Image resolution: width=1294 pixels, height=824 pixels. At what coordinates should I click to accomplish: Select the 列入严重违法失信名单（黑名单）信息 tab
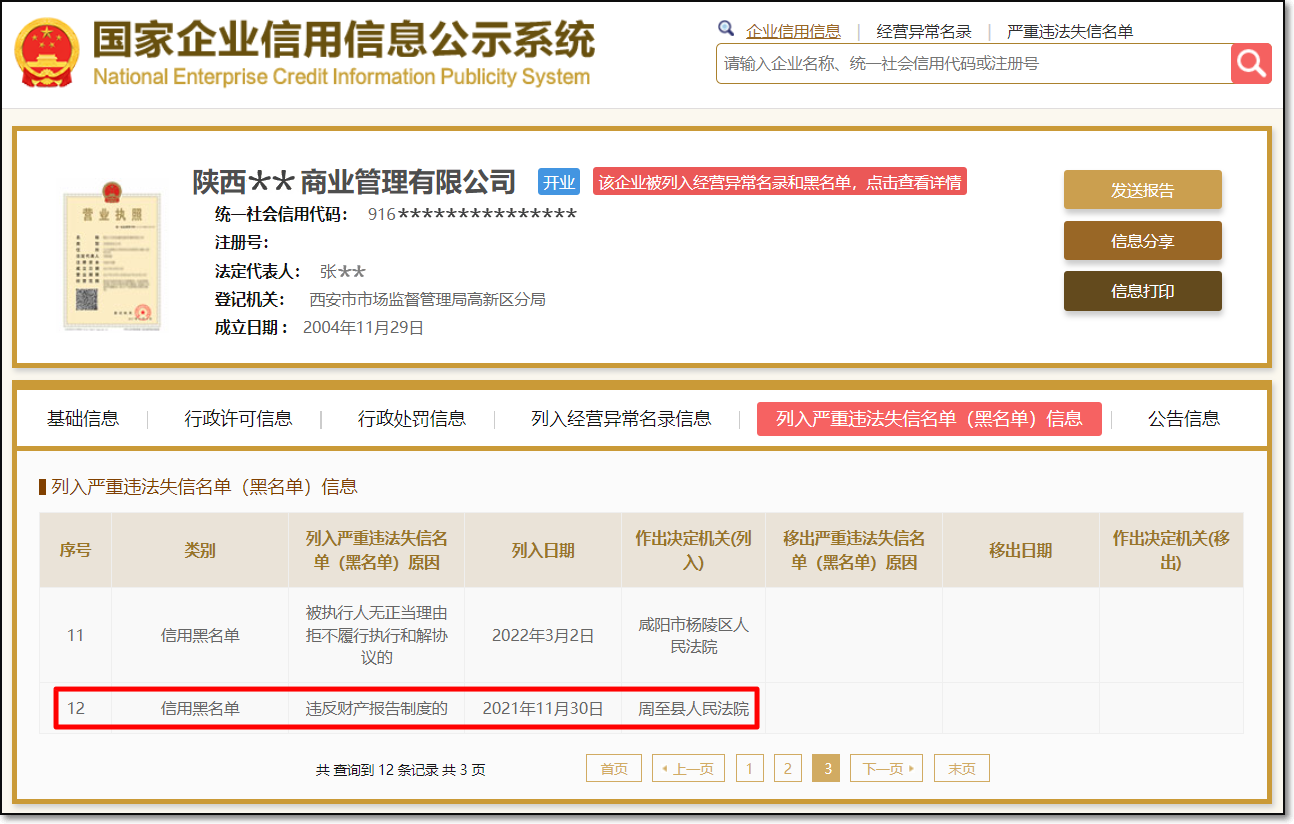tap(929, 419)
